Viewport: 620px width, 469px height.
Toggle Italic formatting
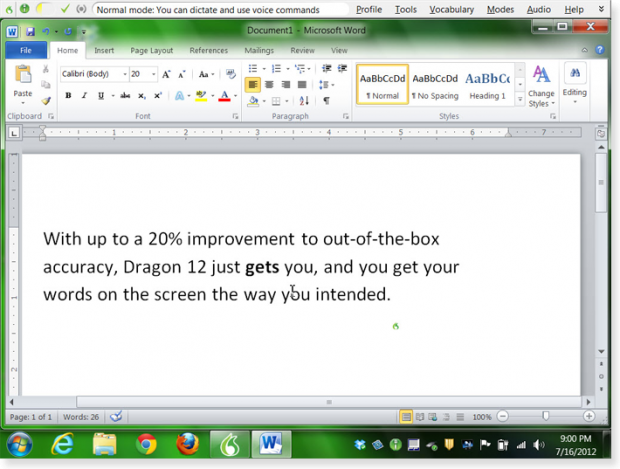[84, 95]
